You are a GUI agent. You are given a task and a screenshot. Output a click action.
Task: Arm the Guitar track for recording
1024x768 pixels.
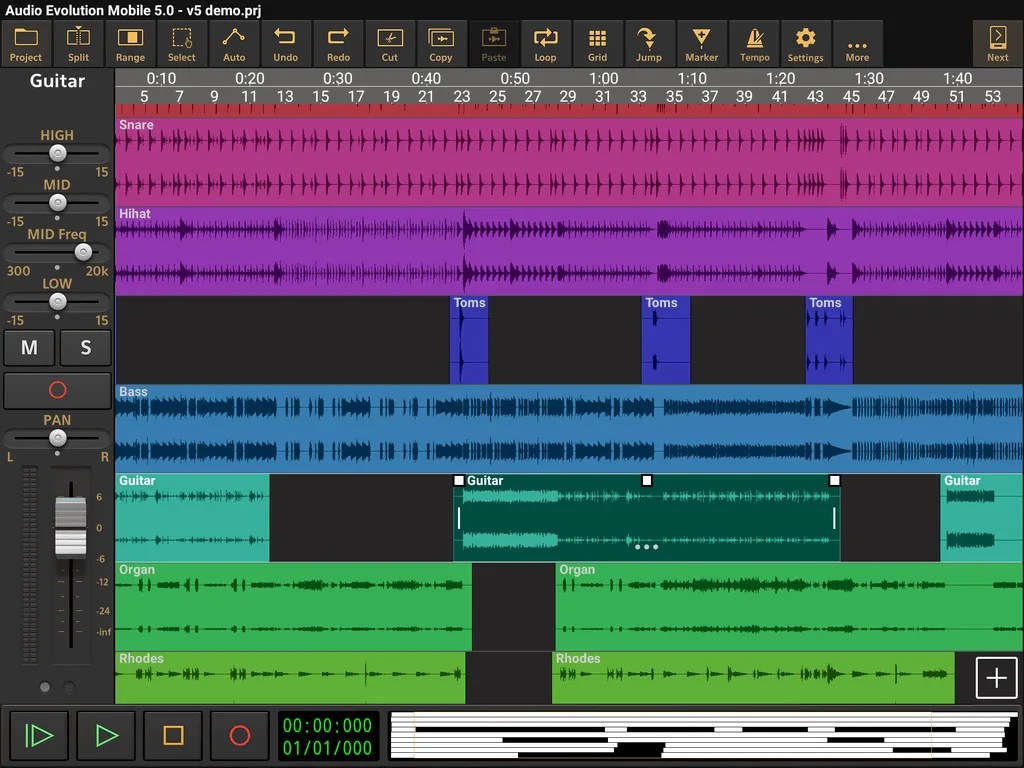(x=57, y=390)
